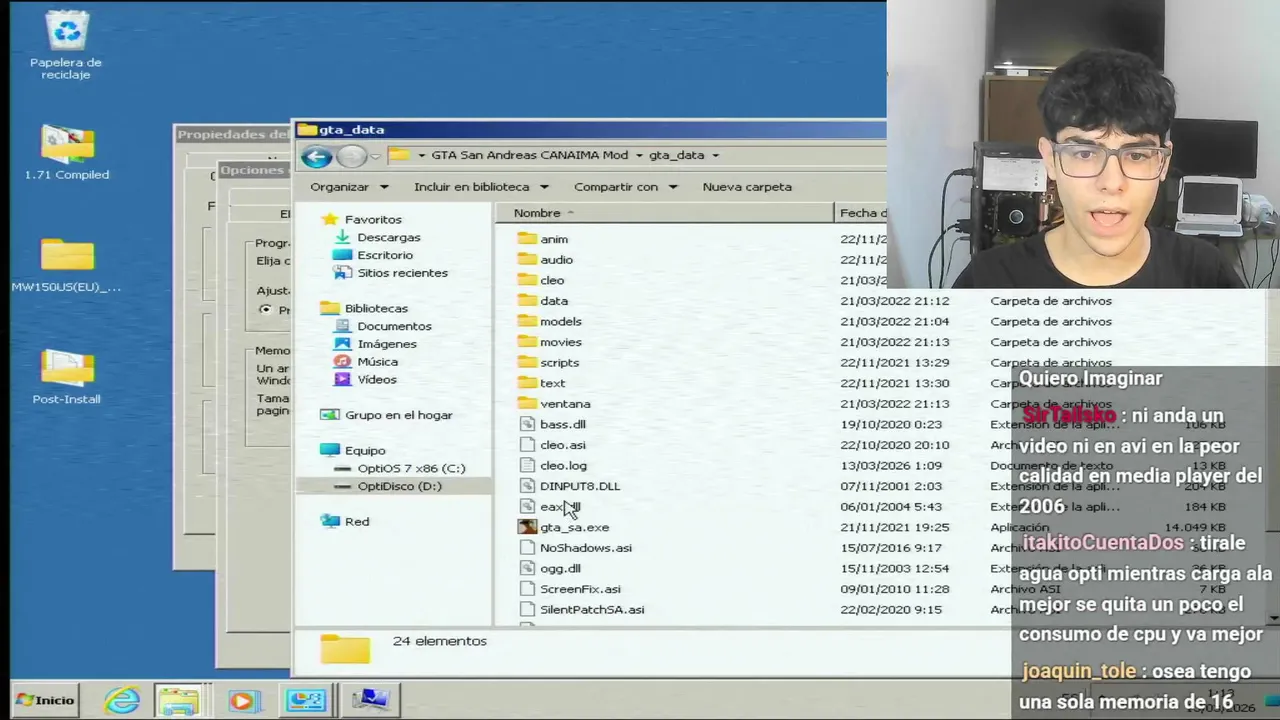This screenshot has width=1280, height=720.
Task: Open the Documentos library
Action: point(394,326)
